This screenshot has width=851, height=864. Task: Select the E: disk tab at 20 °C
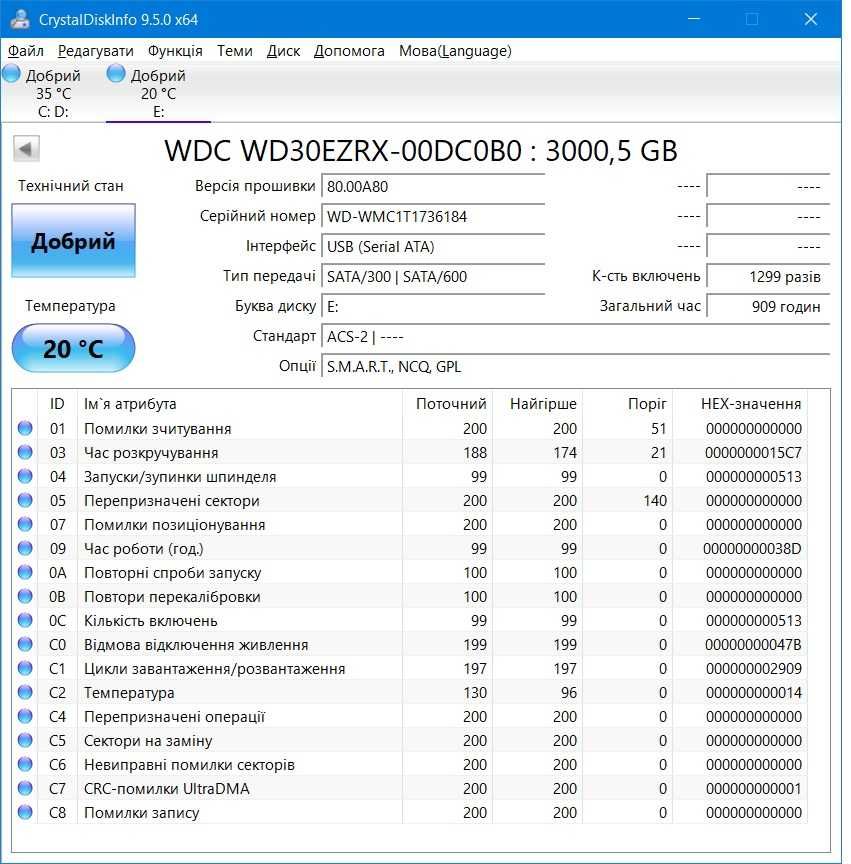[158, 92]
